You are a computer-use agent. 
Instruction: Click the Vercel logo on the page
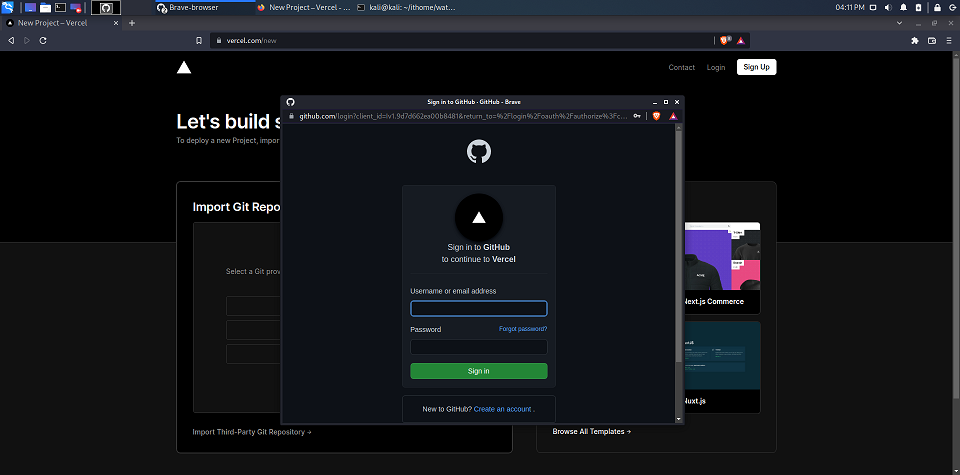[184, 67]
